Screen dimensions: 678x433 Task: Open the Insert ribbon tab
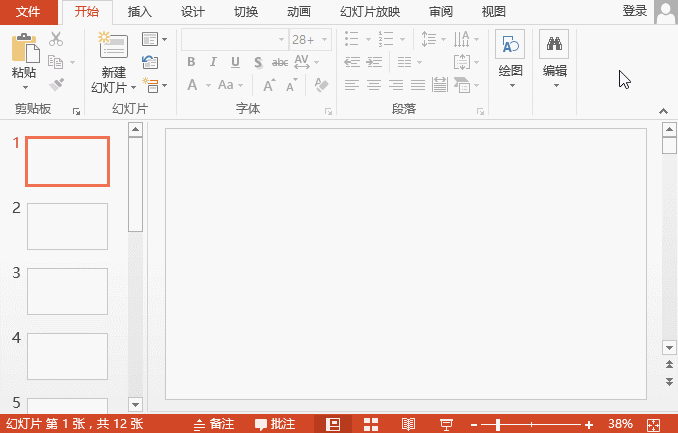coord(140,12)
